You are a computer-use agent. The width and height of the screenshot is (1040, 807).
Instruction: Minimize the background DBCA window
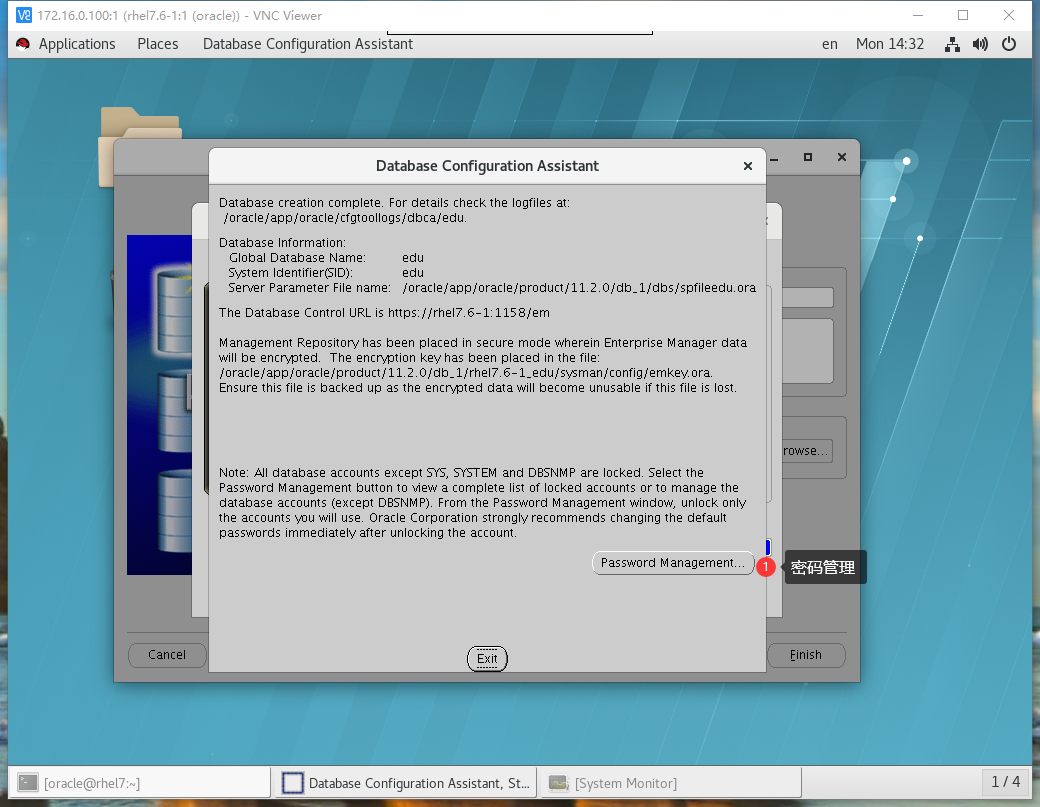point(774,158)
